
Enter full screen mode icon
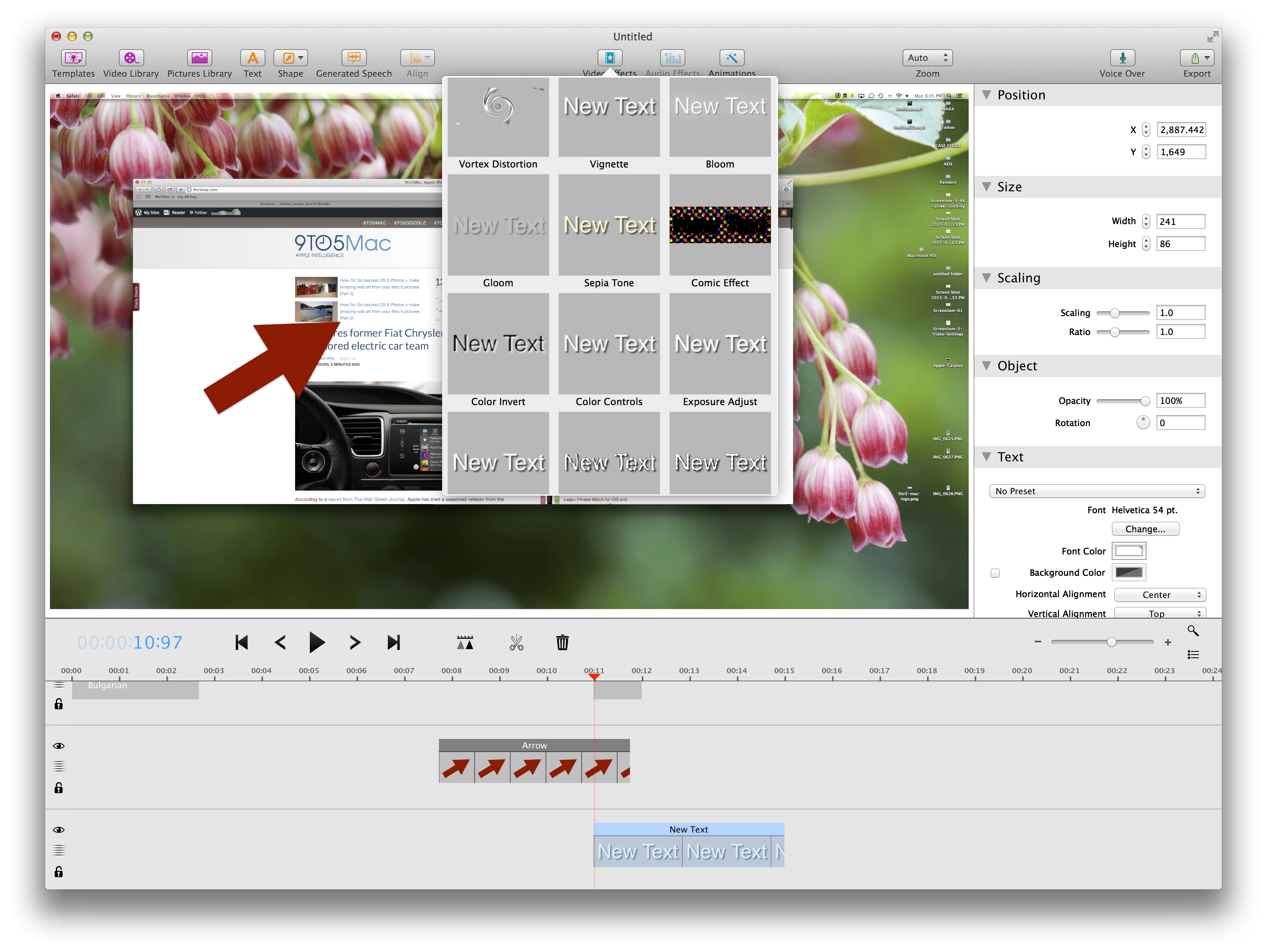point(1212,37)
